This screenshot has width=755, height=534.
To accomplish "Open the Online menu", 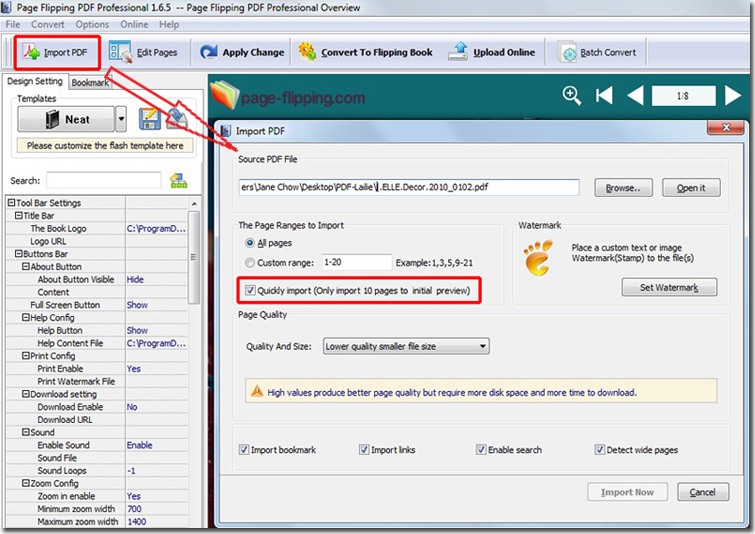I will point(134,24).
